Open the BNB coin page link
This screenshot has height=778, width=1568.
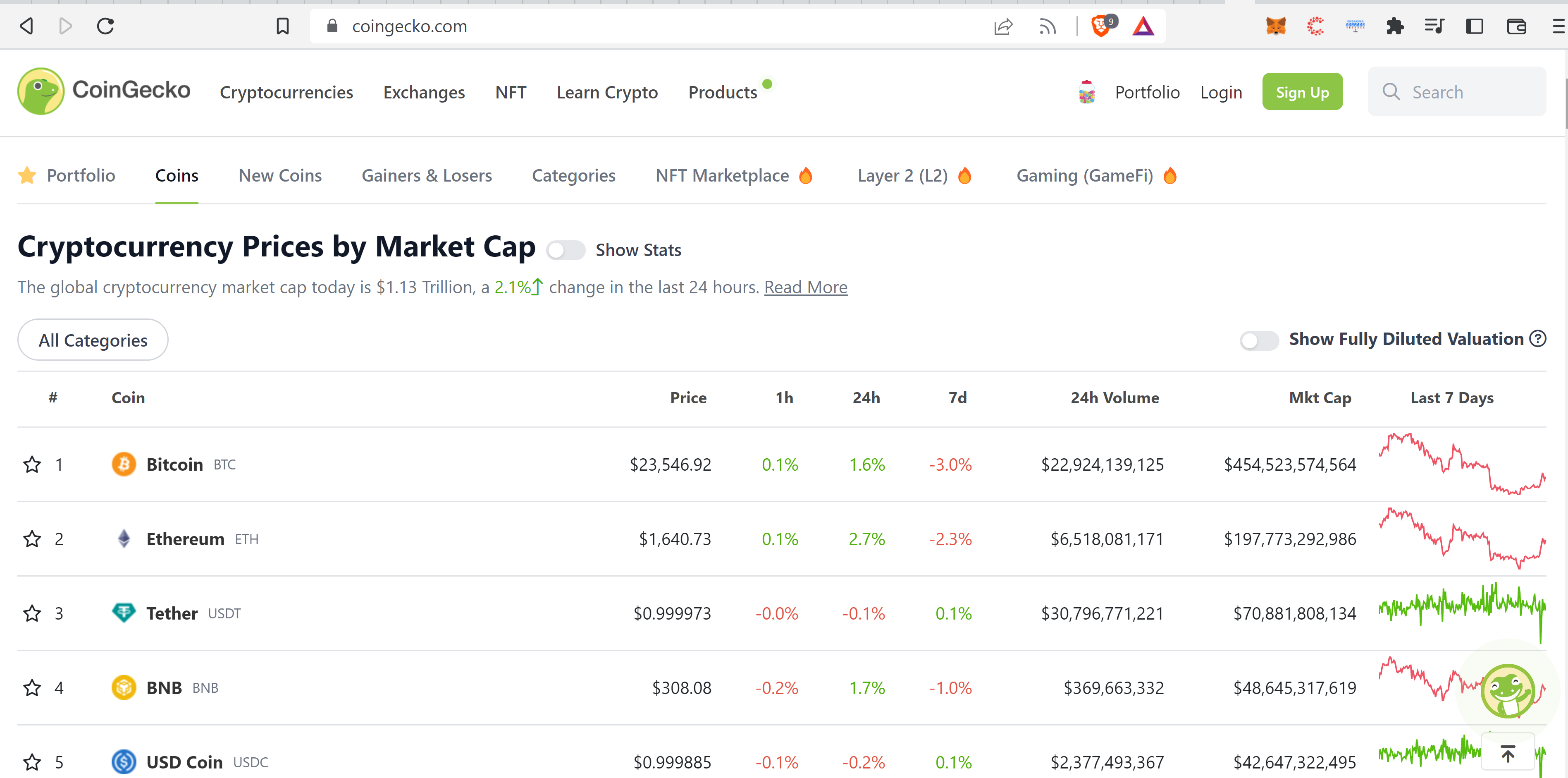click(165, 688)
